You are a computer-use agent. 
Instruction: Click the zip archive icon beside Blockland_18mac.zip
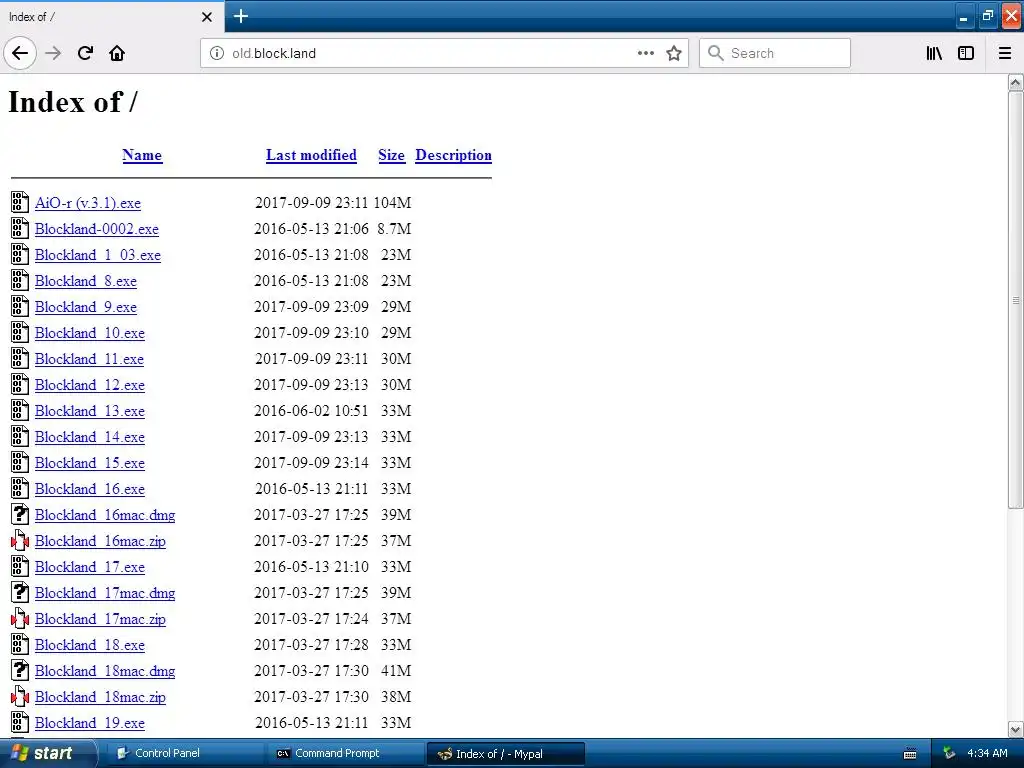point(20,697)
